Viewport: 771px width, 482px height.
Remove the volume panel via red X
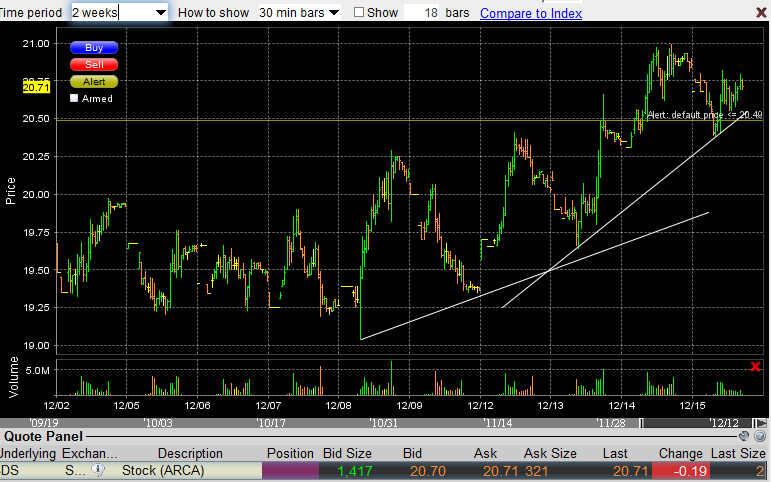[756, 366]
